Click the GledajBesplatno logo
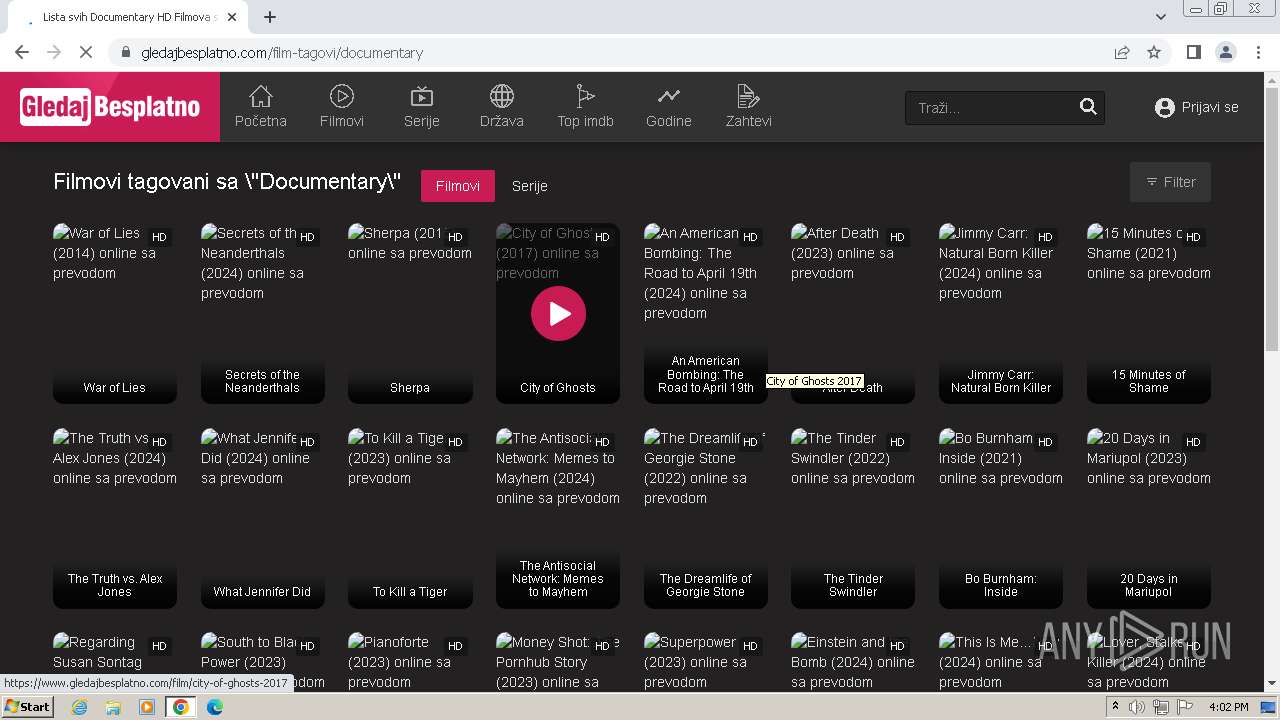This screenshot has width=1280, height=720. pos(110,107)
